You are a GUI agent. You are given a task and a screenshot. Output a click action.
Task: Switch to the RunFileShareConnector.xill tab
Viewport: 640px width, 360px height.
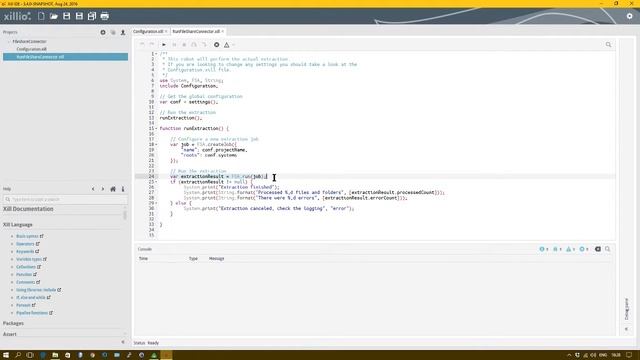[x=196, y=31]
